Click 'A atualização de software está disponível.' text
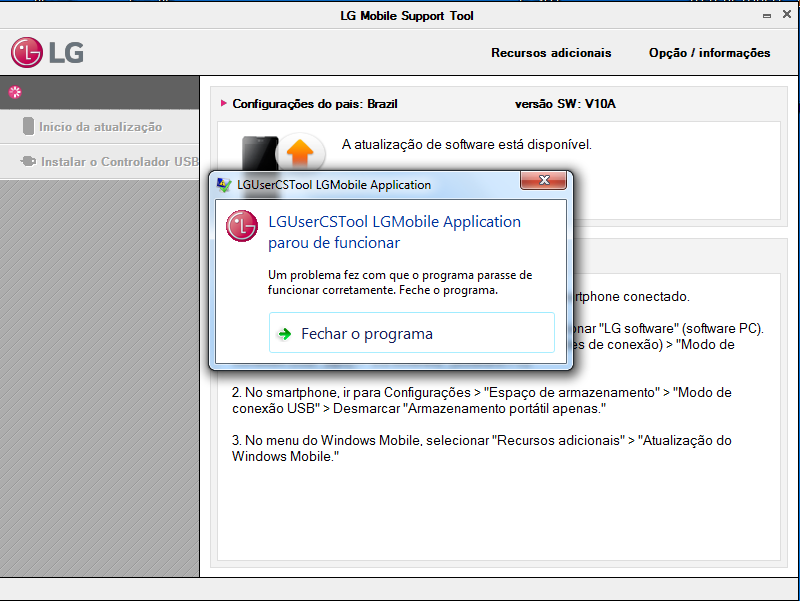This screenshot has width=800, height=601. pos(467,144)
